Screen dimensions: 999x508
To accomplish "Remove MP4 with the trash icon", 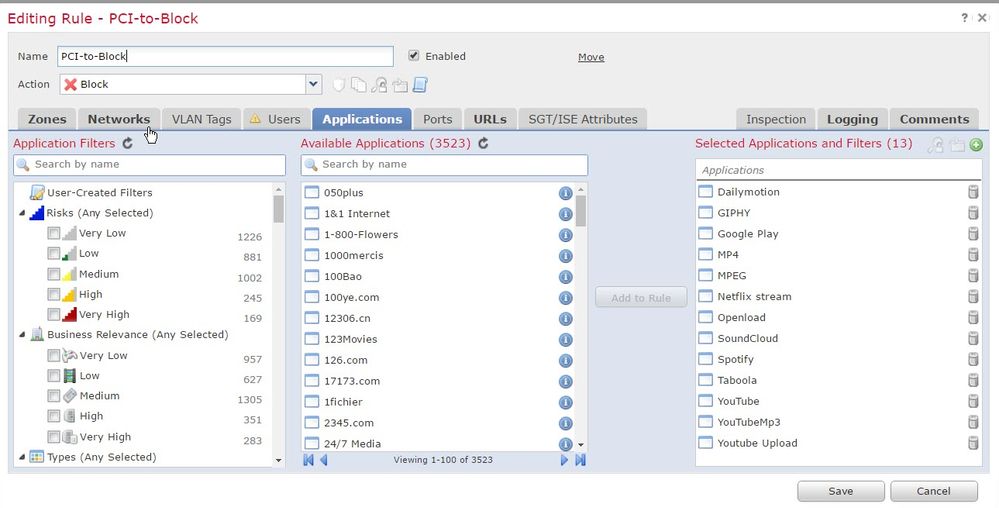I will (973, 255).
